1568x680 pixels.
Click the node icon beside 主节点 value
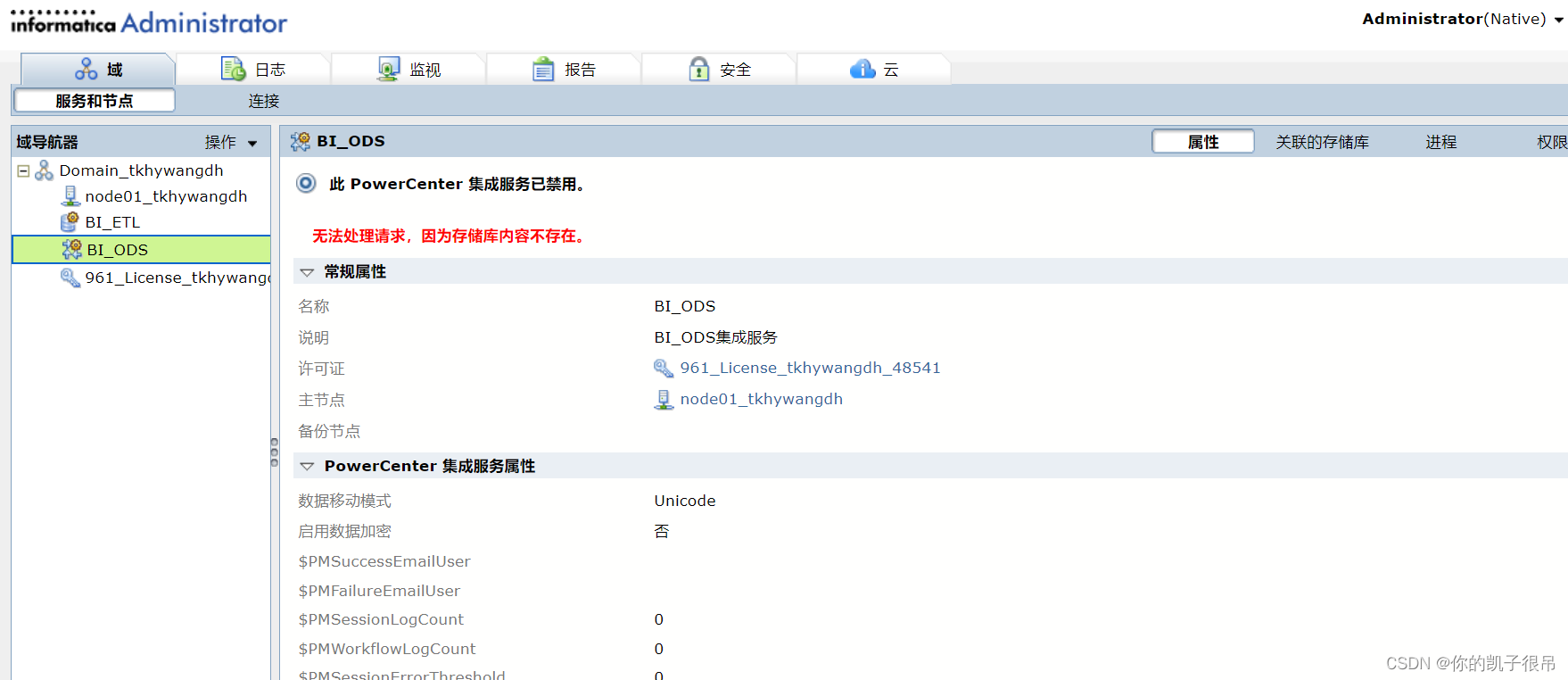coord(664,399)
